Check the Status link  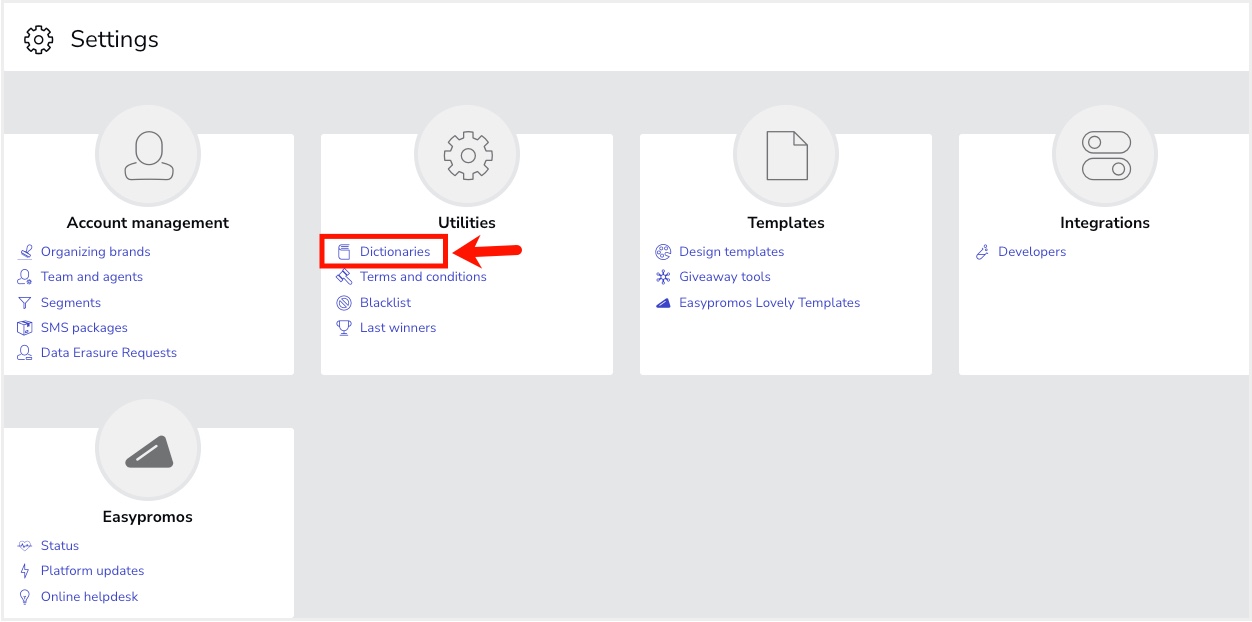point(60,546)
